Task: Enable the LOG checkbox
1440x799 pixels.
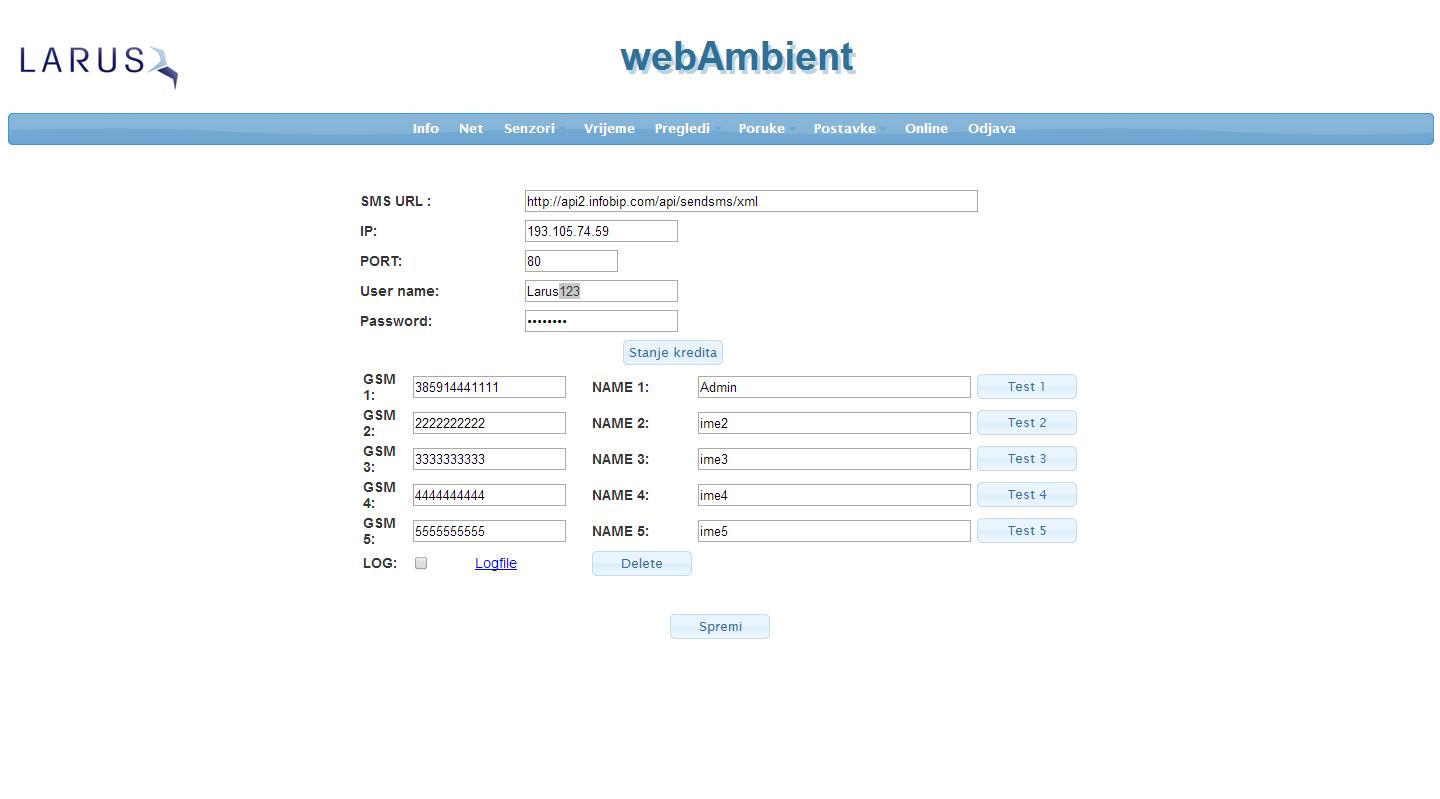Action: [x=421, y=563]
